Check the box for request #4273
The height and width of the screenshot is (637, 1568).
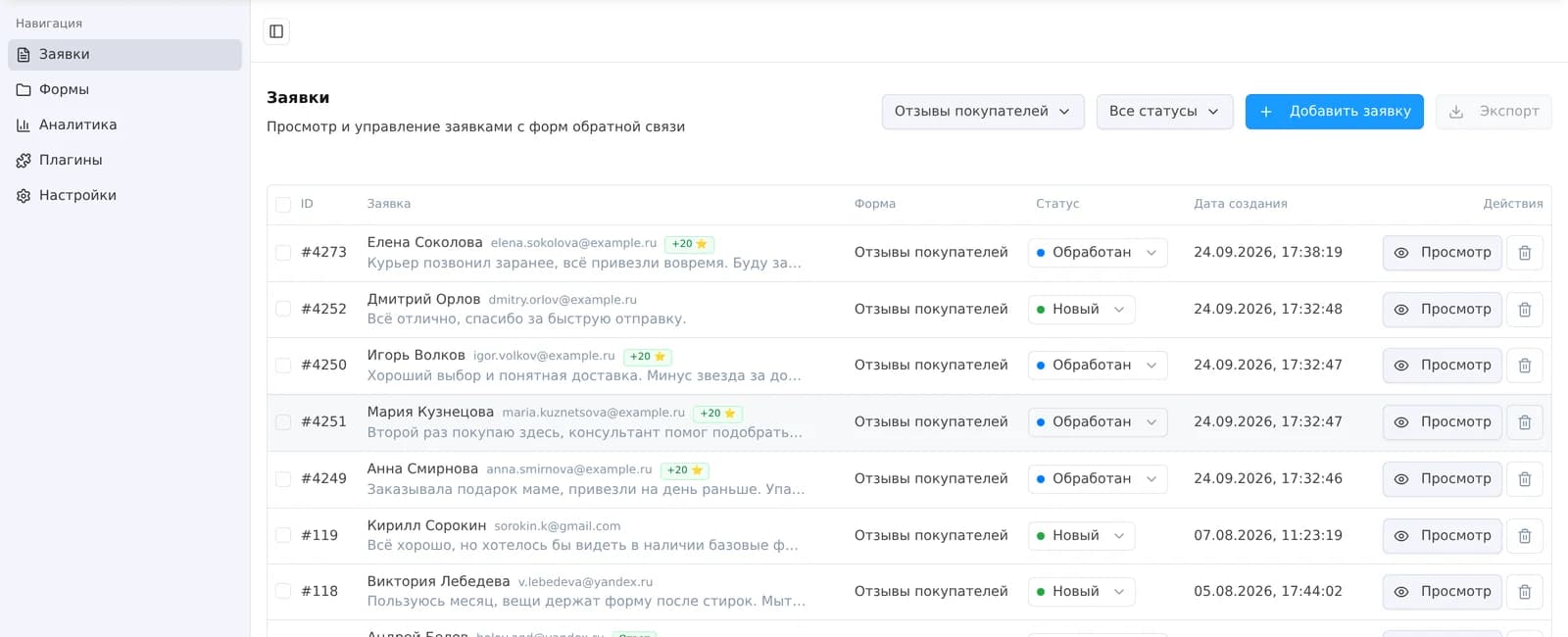[x=283, y=253]
